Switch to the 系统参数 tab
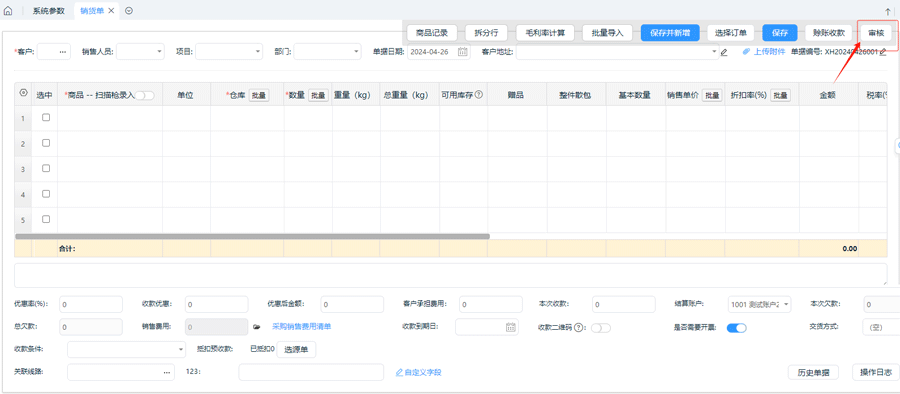Screen dimensions: 900x394 (49, 11)
